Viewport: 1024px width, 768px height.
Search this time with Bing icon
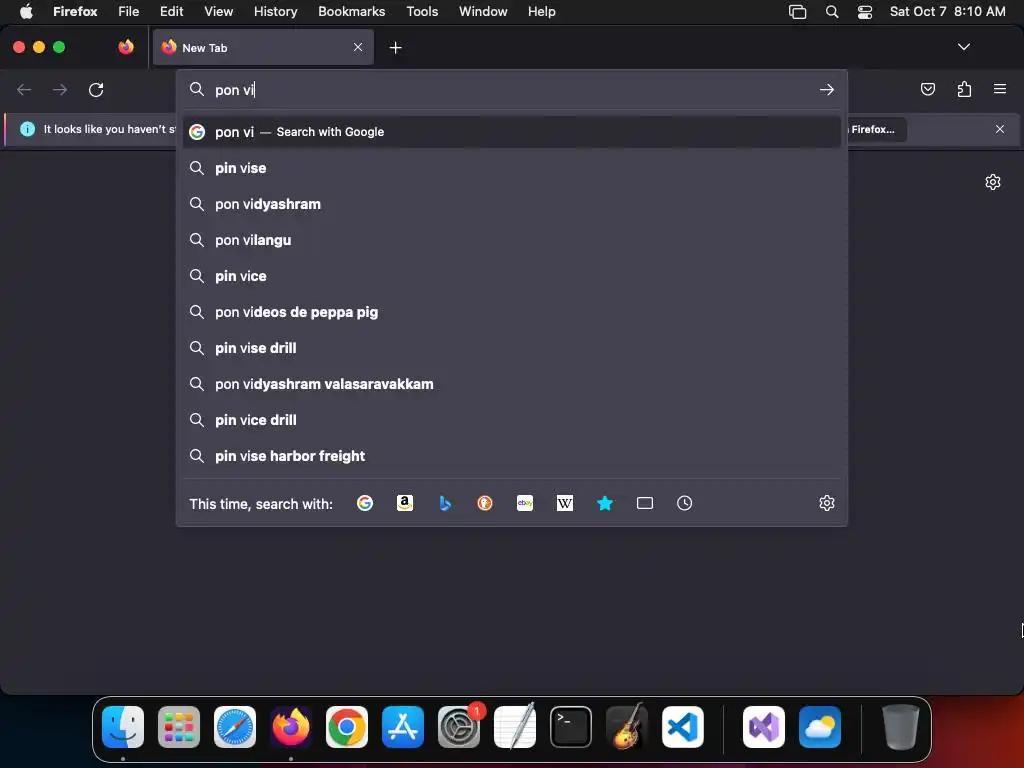click(445, 503)
